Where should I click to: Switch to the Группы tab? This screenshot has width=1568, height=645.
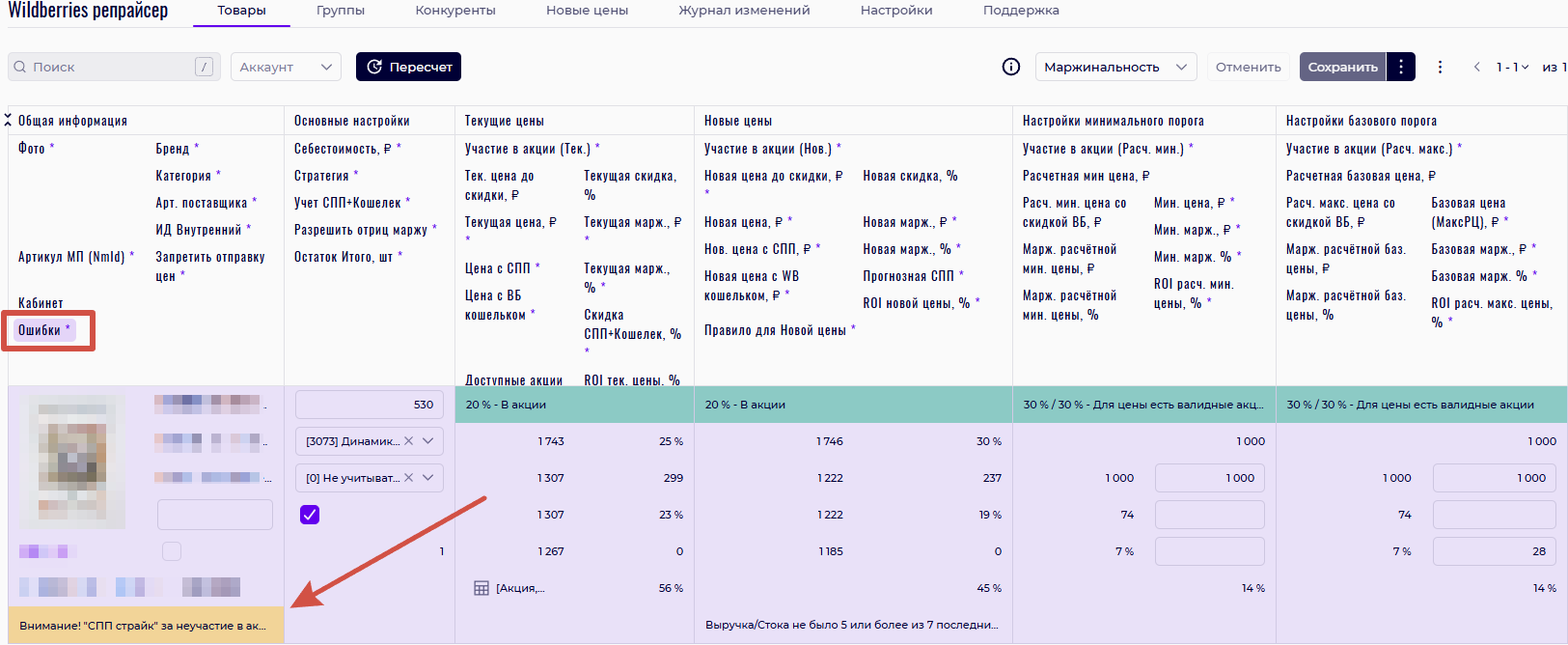[x=341, y=11]
